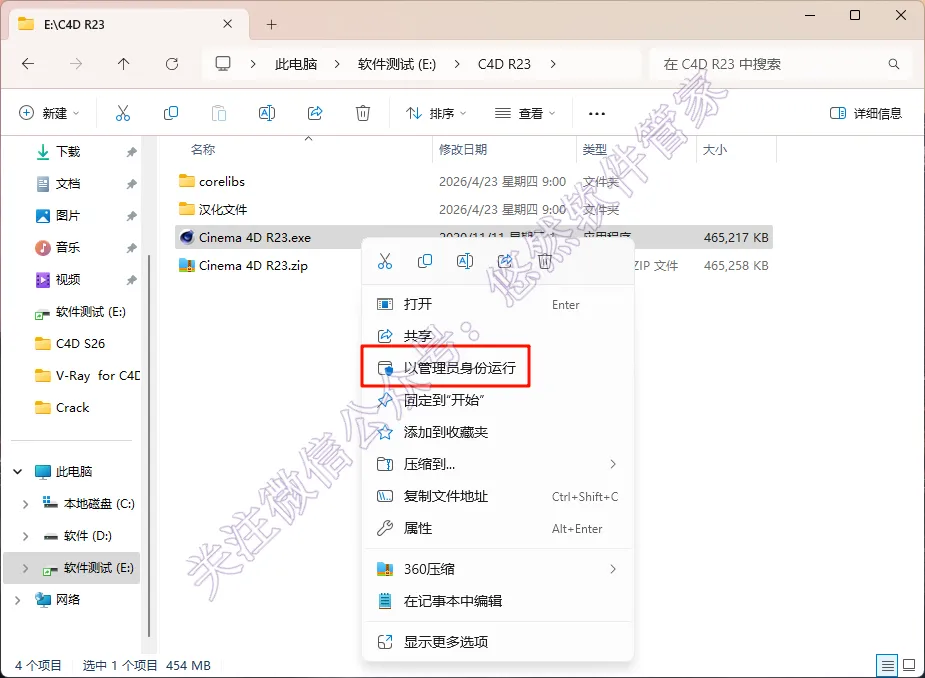Choose 共享 in the context menu
Viewport: 925px width, 678px height.
pyautogui.click(x=498, y=336)
